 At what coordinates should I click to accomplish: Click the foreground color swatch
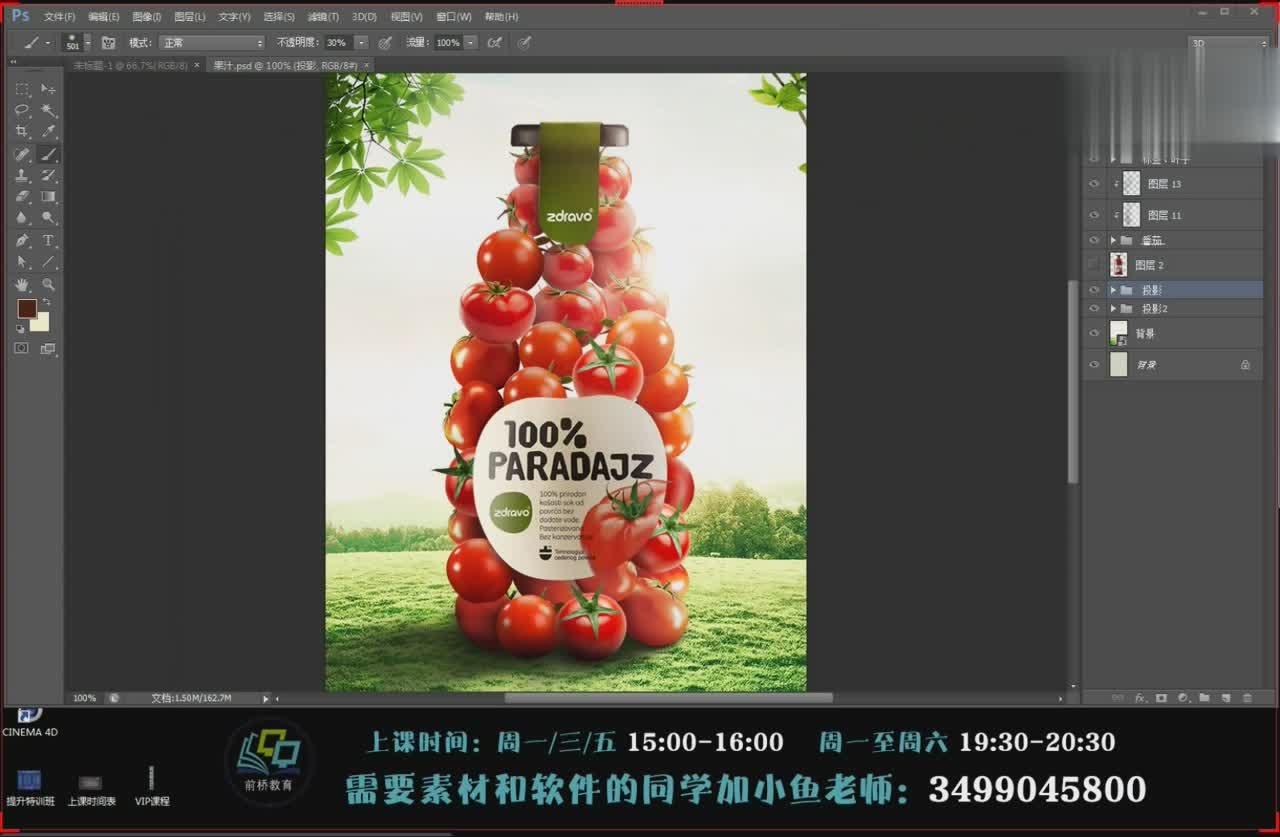pos(26,308)
